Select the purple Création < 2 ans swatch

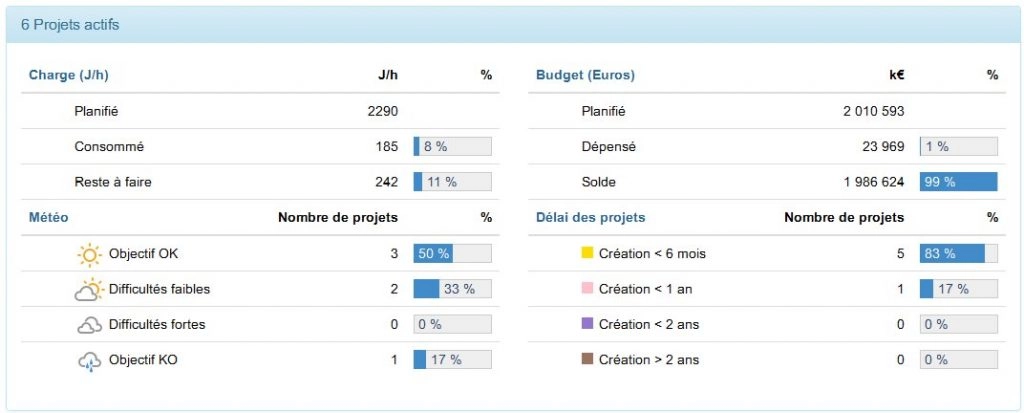coord(587,323)
